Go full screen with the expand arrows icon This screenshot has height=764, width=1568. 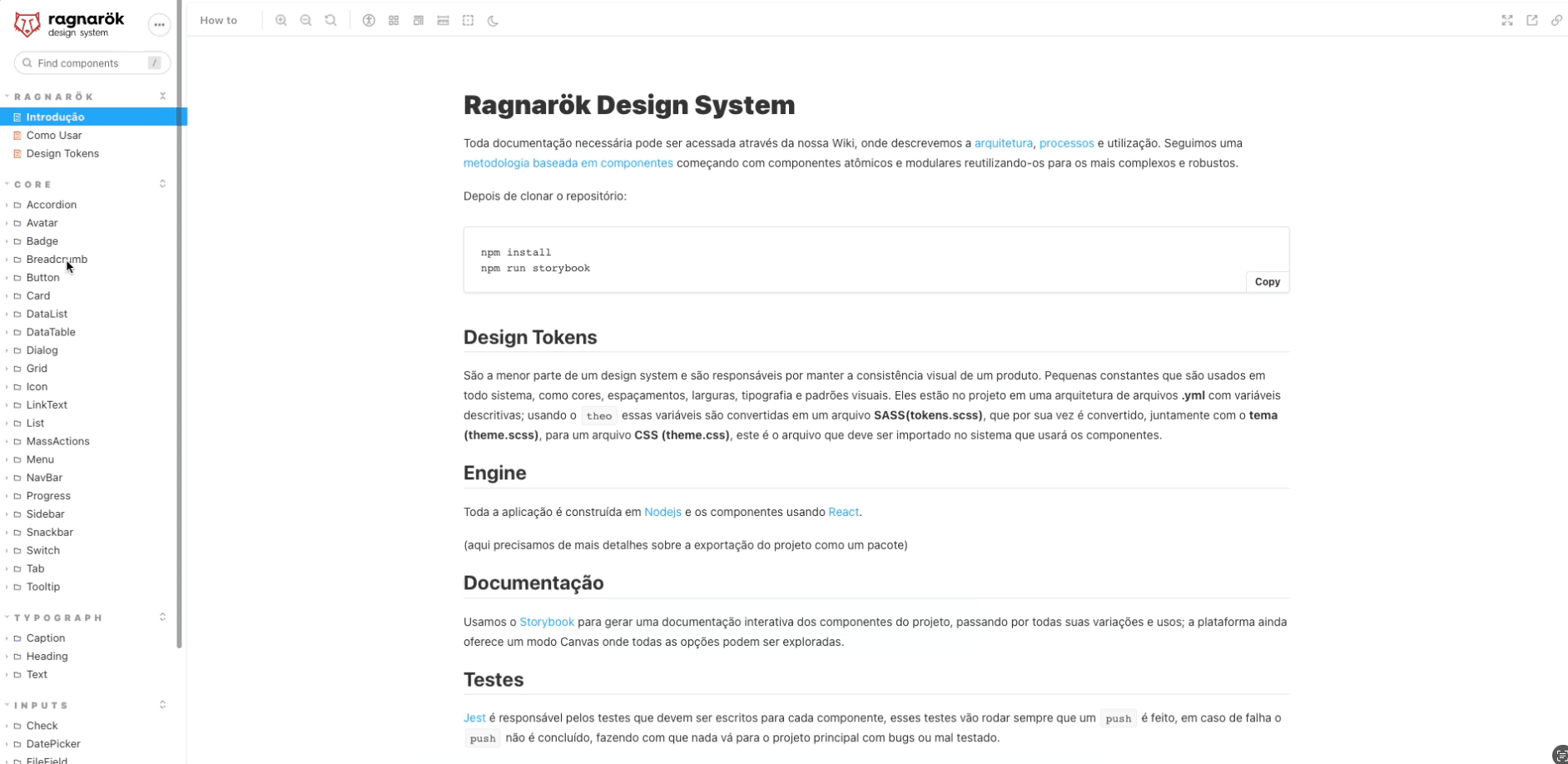pos(1507,21)
